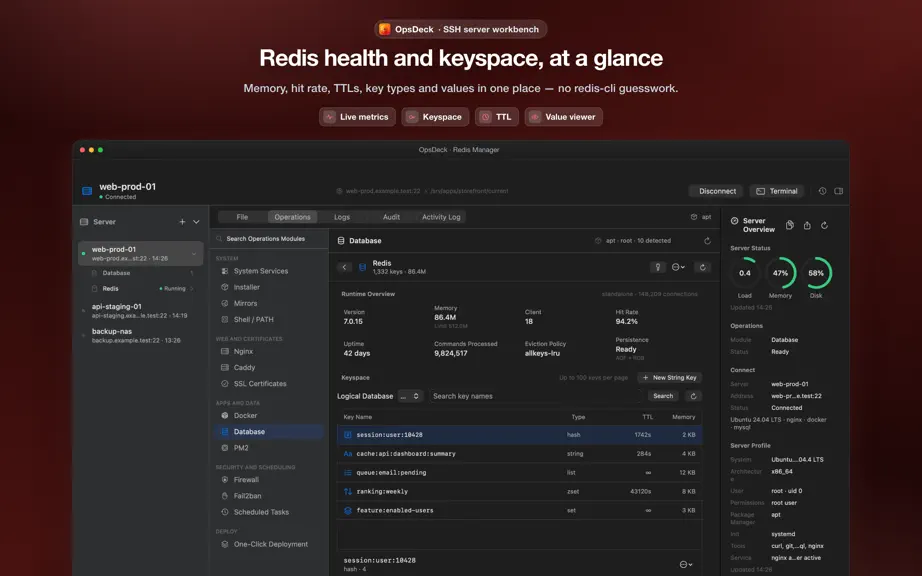Click the TTL pill at top
The image size is (922, 576).
tap(497, 117)
